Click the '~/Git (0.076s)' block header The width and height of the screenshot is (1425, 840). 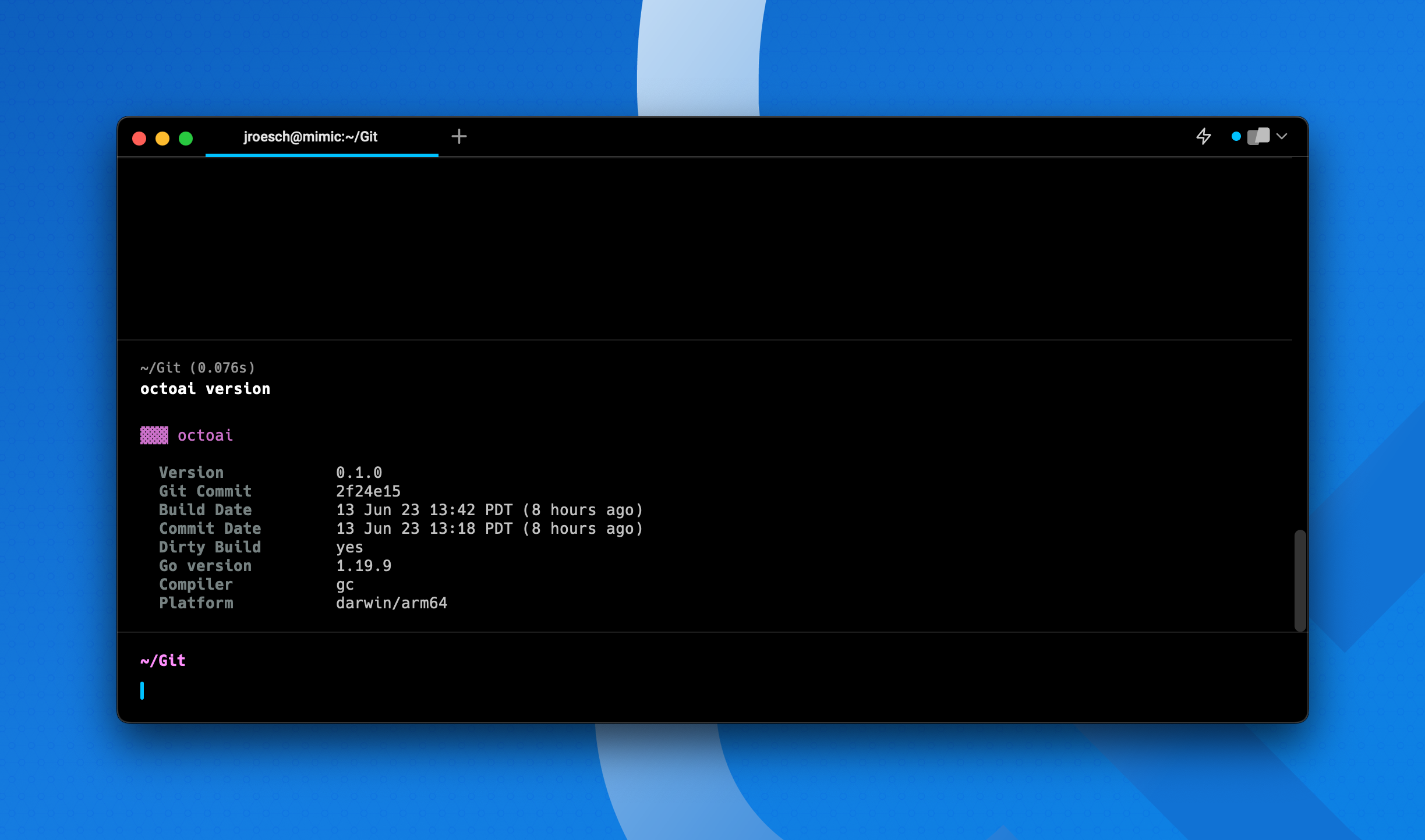197,368
